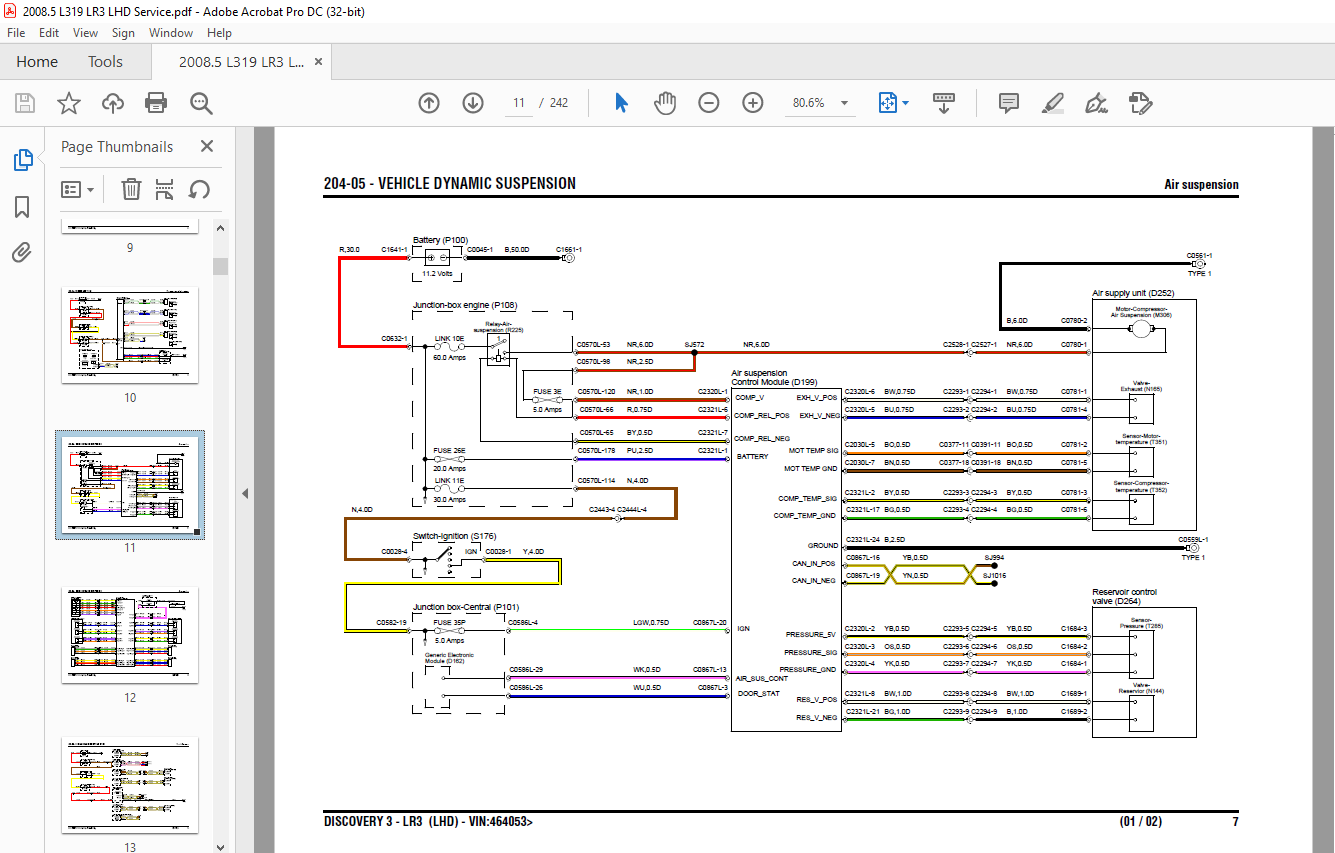Open the Bookmarks pane icon

(x=22, y=207)
